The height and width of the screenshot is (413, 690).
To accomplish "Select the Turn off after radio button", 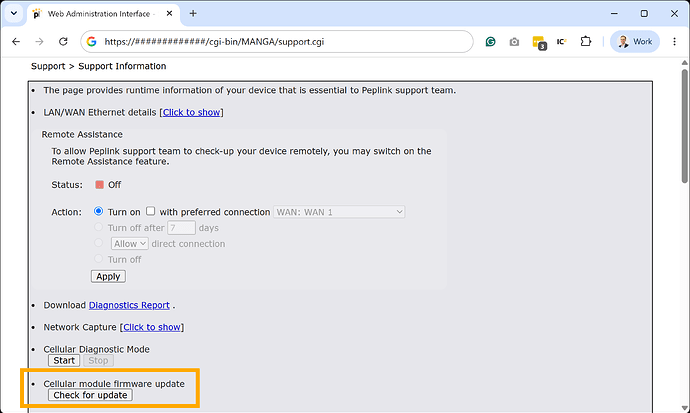I will [98, 227].
